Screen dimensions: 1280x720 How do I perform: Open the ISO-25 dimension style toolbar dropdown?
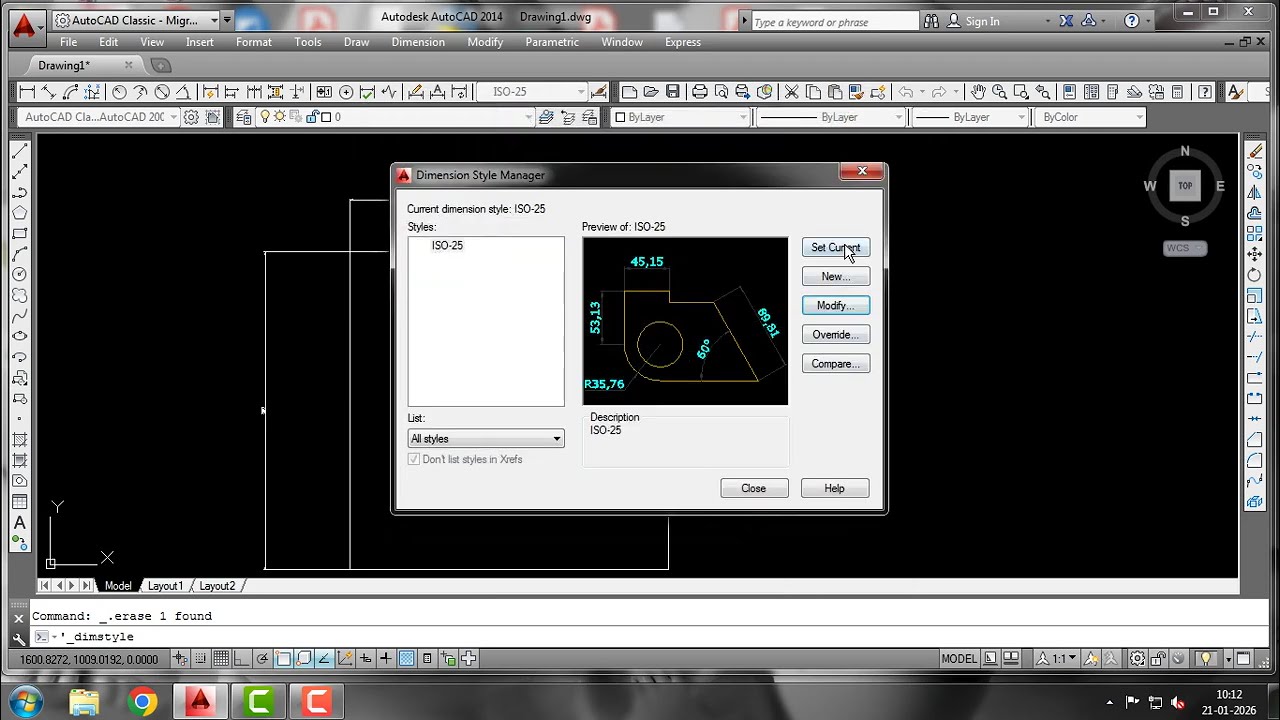pyautogui.click(x=532, y=92)
